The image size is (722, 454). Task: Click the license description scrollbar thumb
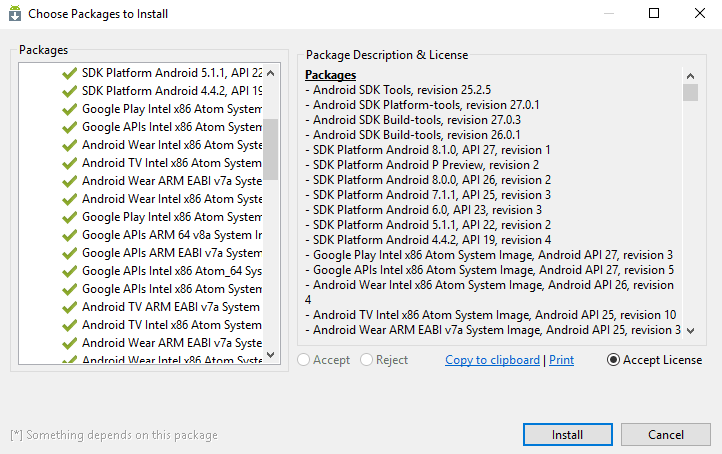(690, 92)
